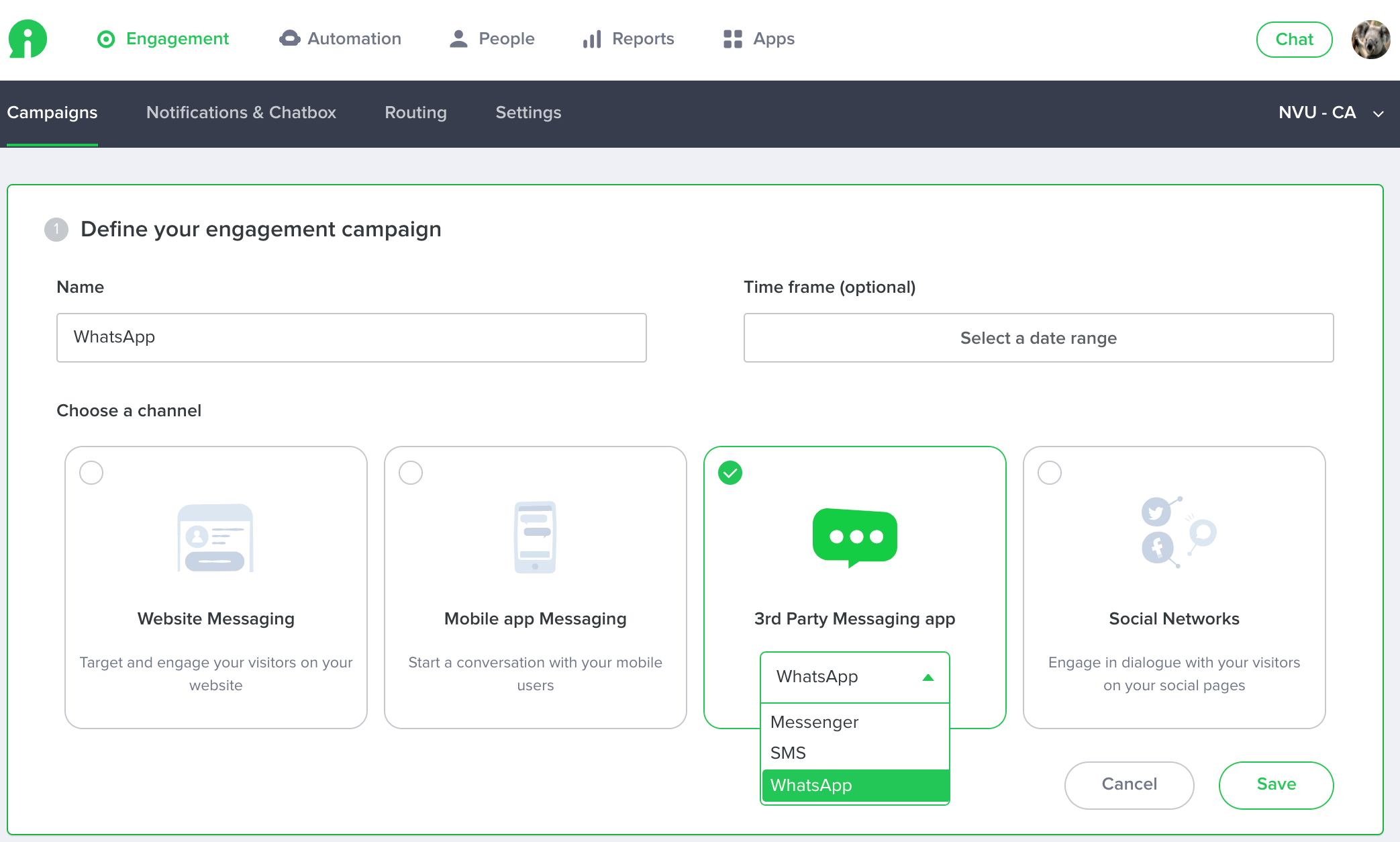Screen dimensions: 1400x842
Task: Click the Cancel button
Action: (1129, 785)
